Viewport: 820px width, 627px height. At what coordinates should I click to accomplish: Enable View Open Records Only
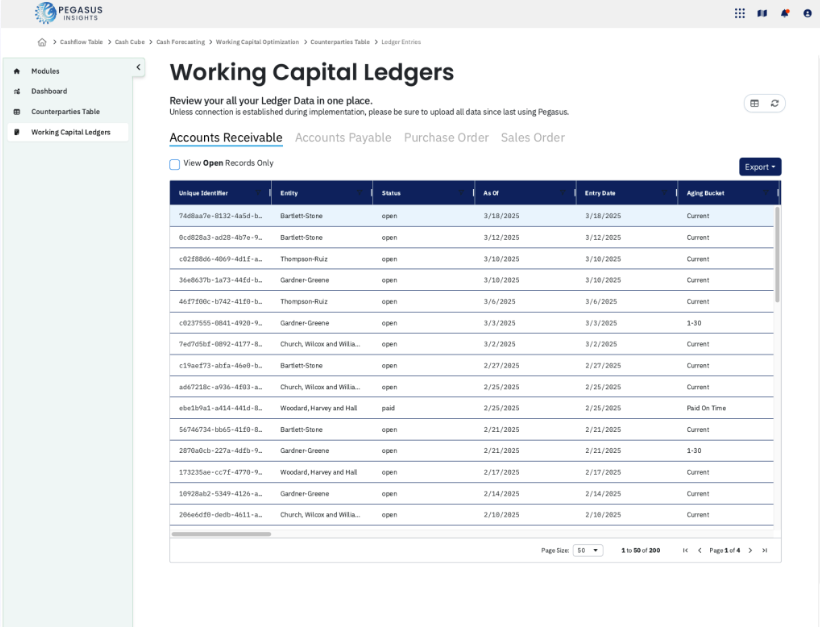pyautogui.click(x=174, y=163)
